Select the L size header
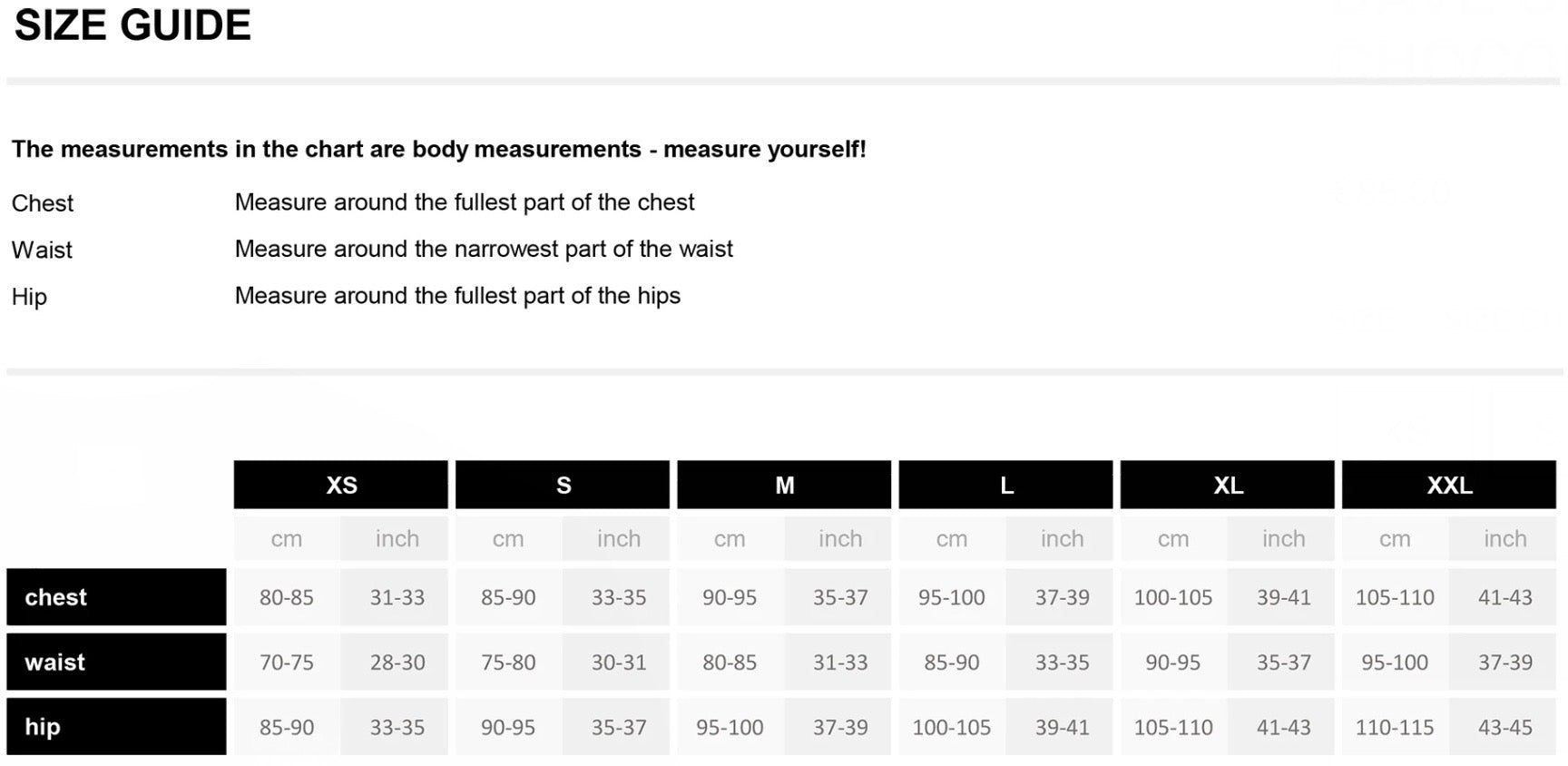 (x=1005, y=486)
